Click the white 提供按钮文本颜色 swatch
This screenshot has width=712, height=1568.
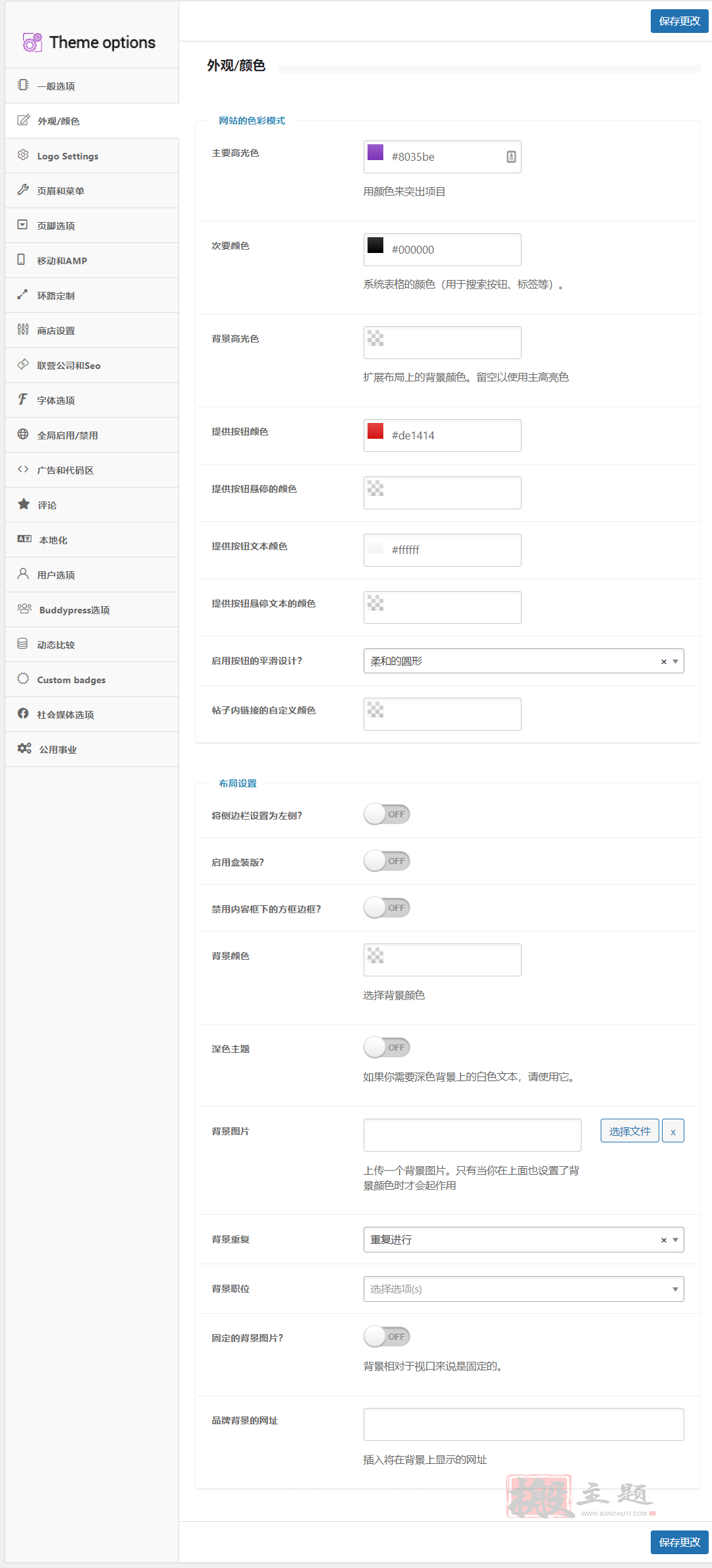375,546
